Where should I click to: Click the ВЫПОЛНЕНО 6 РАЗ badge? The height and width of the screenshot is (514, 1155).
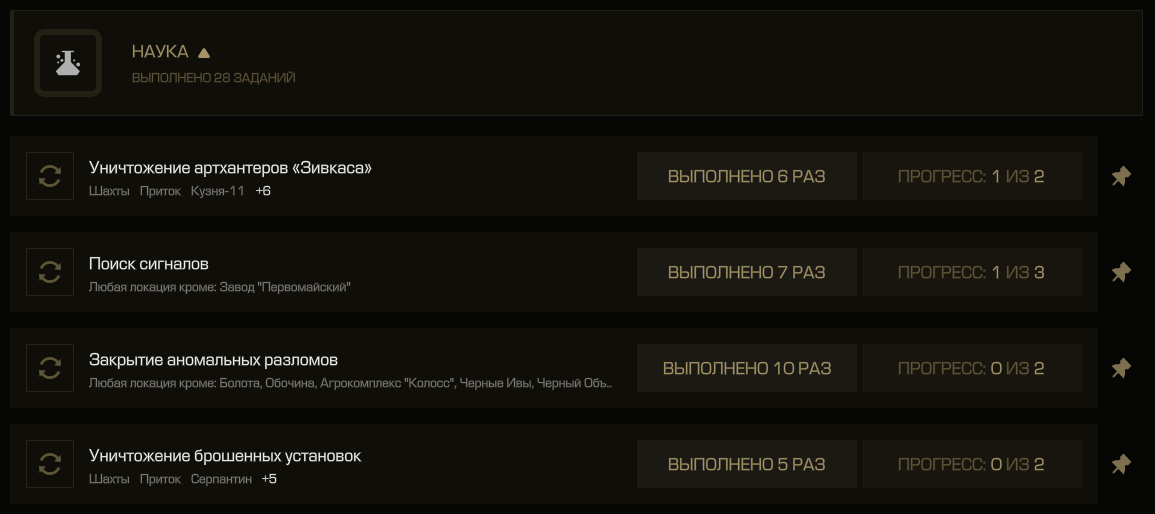pyautogui.click(x=747, y=176)
